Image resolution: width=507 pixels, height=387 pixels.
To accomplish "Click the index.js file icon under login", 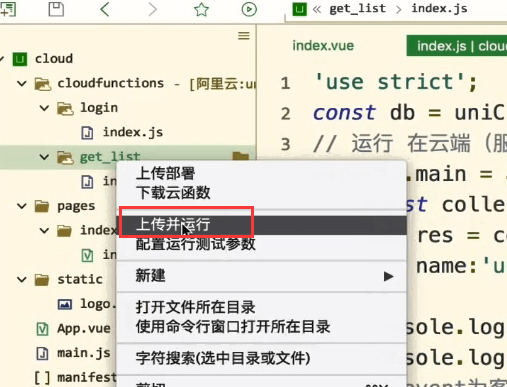I will point(87,133).
